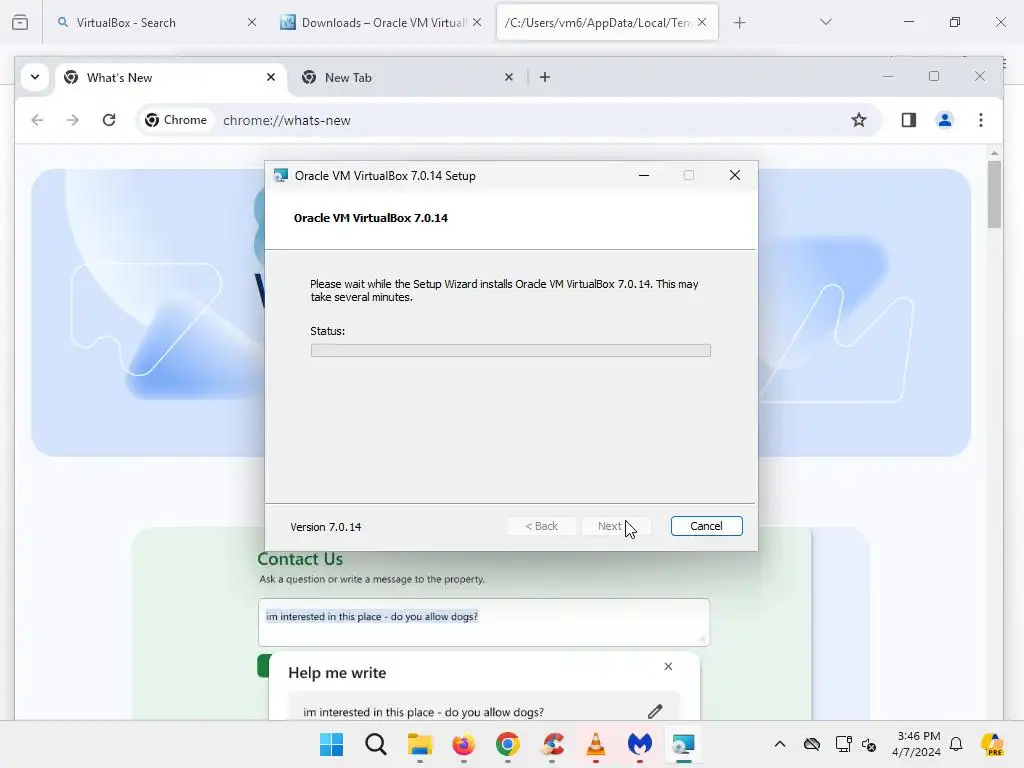Image resolution: width=1024 pixels, height=768 pixels.
Task: Edit the Help me write prompt with pencil
Action: 655,712
